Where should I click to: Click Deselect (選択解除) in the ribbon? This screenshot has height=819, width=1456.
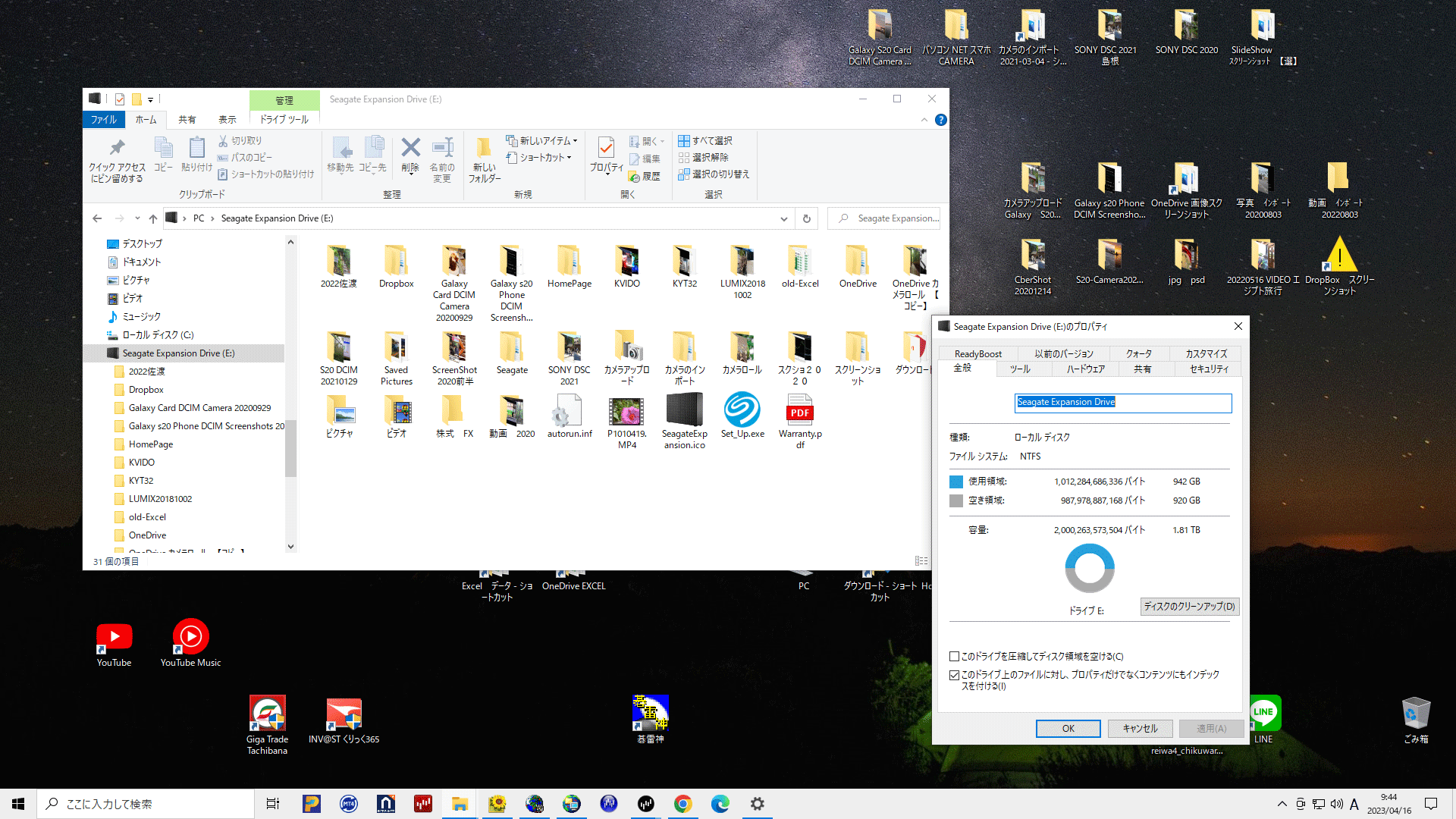(703, 158)
